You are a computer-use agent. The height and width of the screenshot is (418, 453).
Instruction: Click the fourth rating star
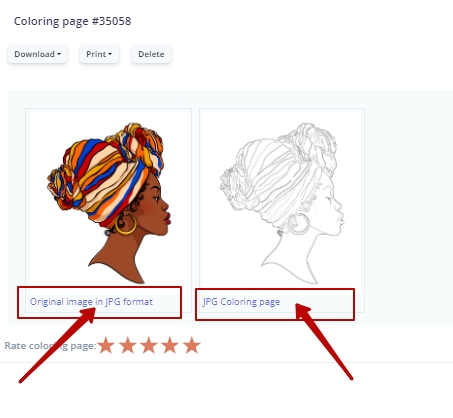click(170, 345)
